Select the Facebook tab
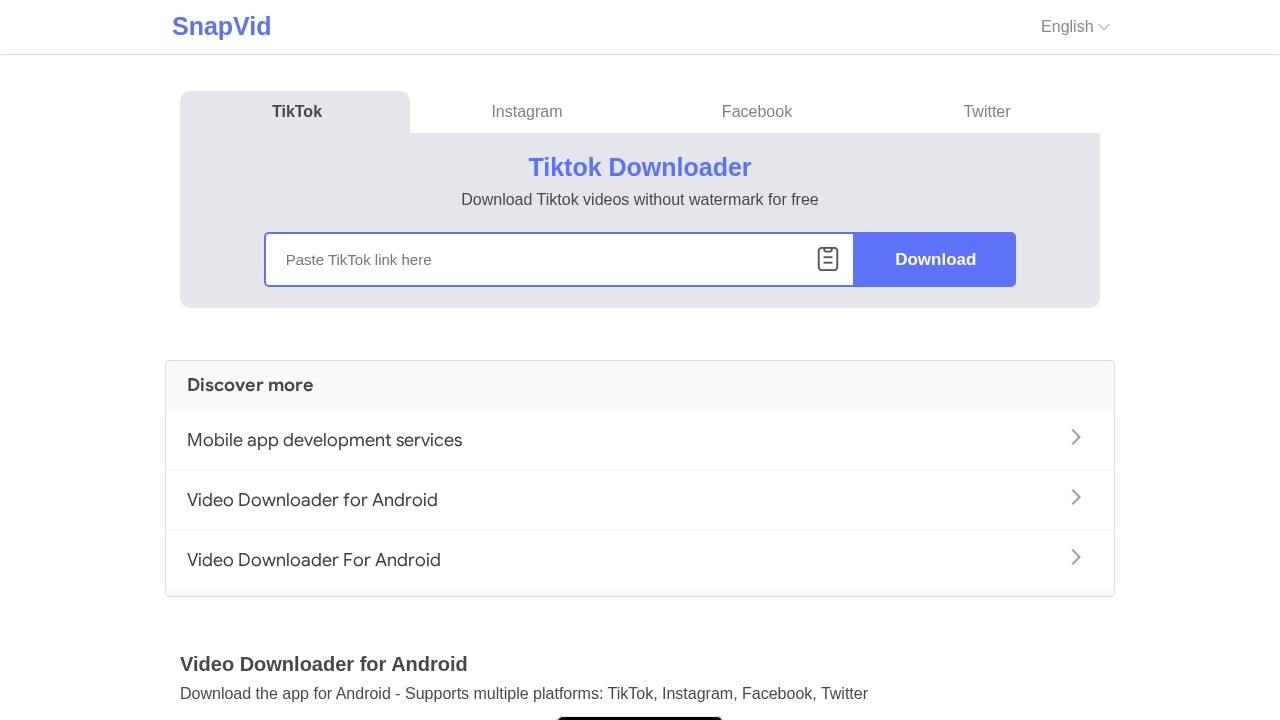 click(756, 112)
